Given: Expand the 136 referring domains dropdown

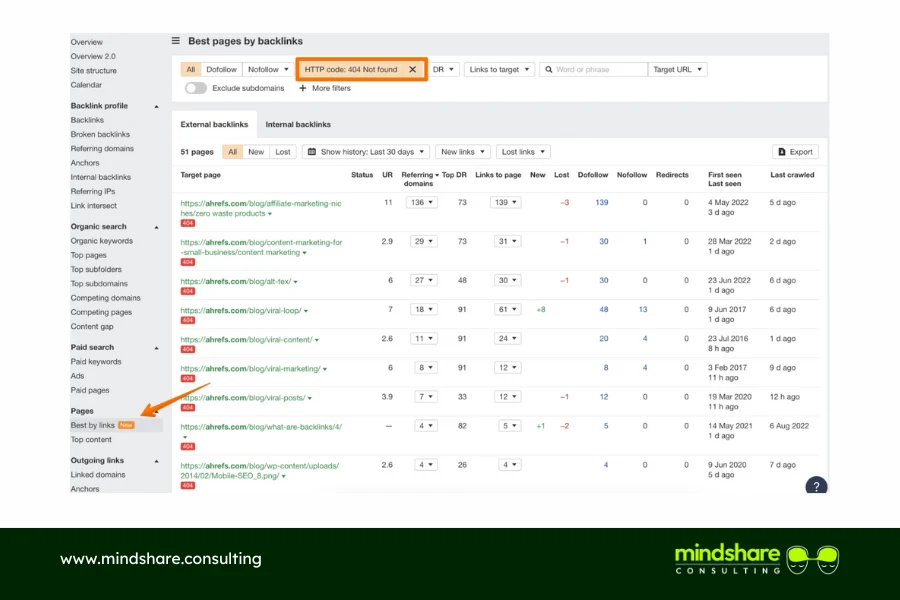Looking at the screenshot, I should (422, 202).
